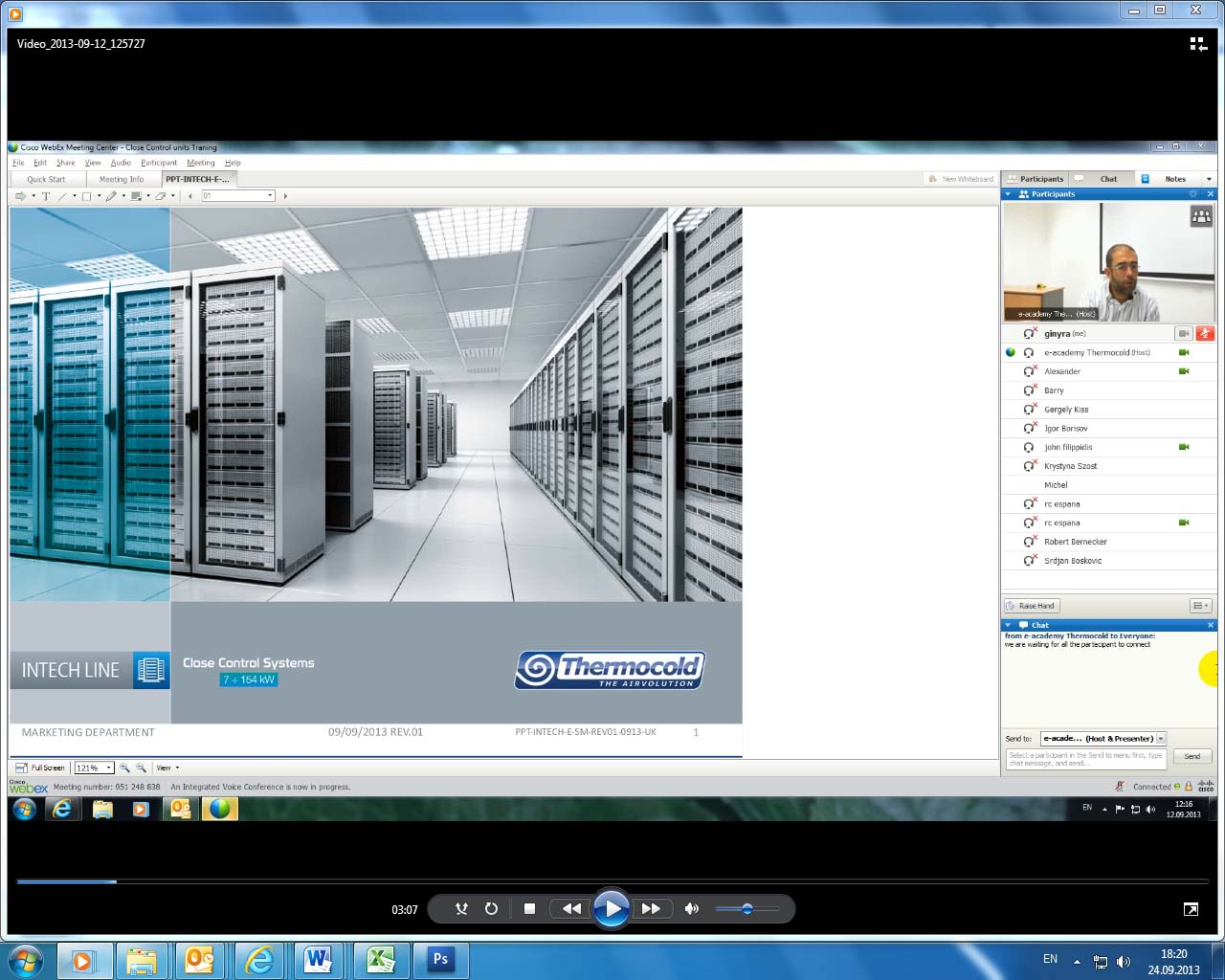Open Microsoft Word from the taskbar
Image resolution: width=1225 pixels, height=980 pixels.
pos(318,960)
